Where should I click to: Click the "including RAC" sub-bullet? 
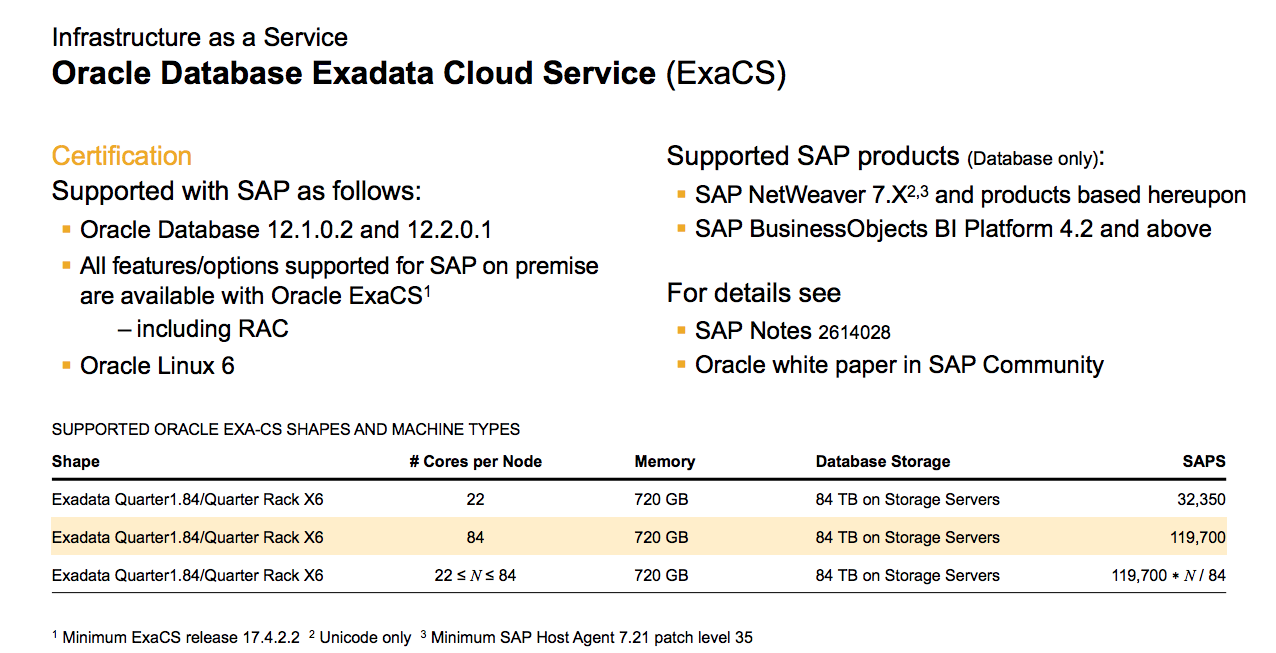(212, 329)
